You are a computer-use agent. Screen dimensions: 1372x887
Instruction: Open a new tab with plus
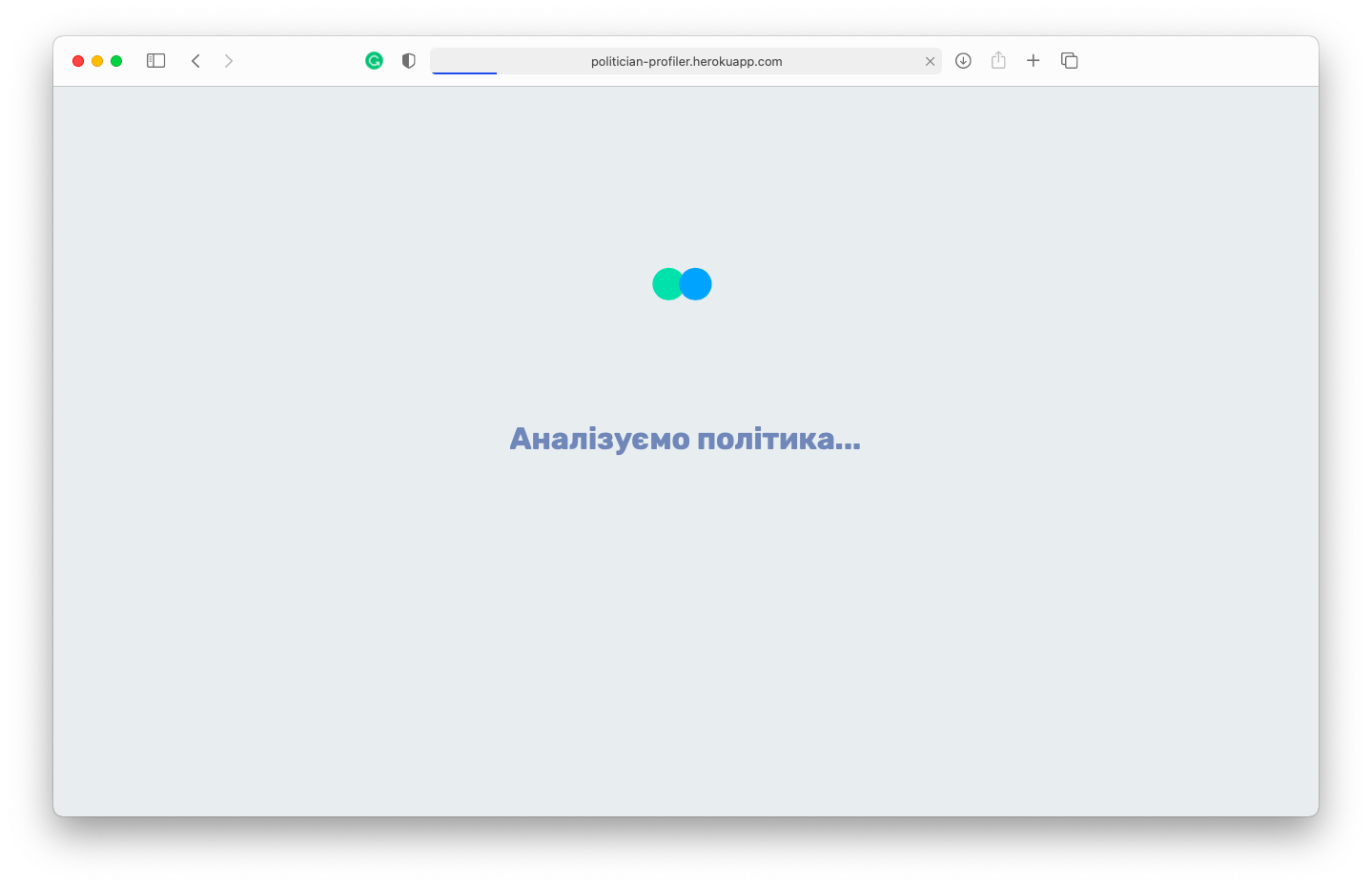tap(1033, 61)
